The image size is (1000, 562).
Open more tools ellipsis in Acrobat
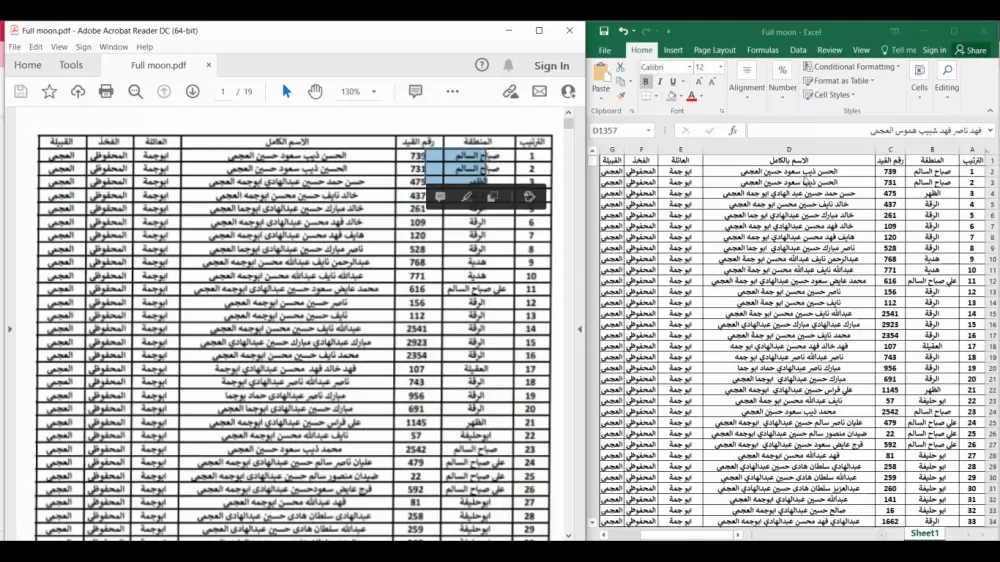452,92
